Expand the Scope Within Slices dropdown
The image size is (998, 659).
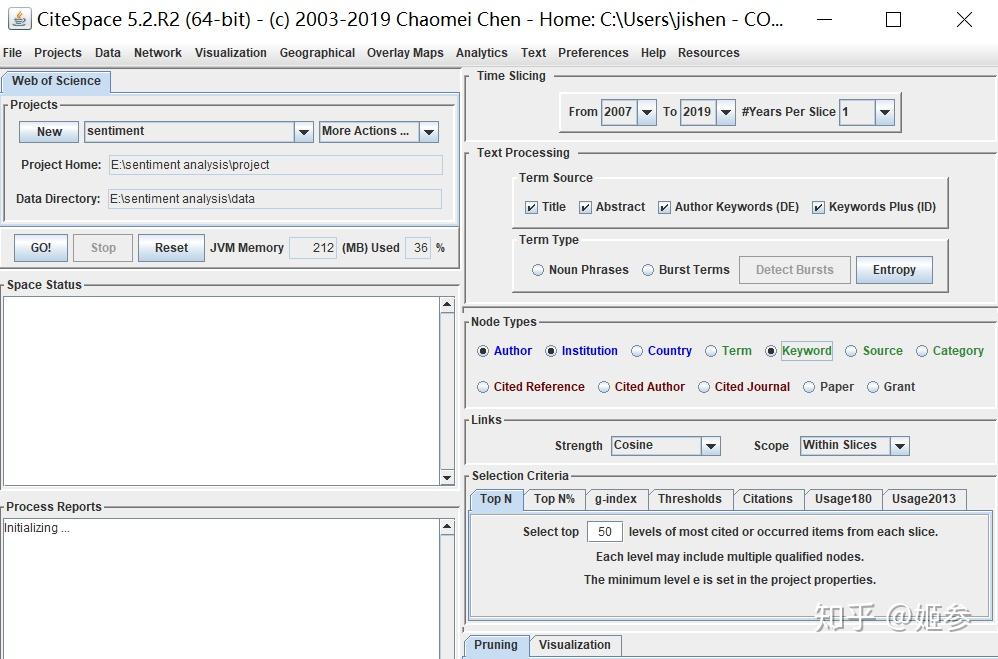pyautogui.click(x=899, y=446)
